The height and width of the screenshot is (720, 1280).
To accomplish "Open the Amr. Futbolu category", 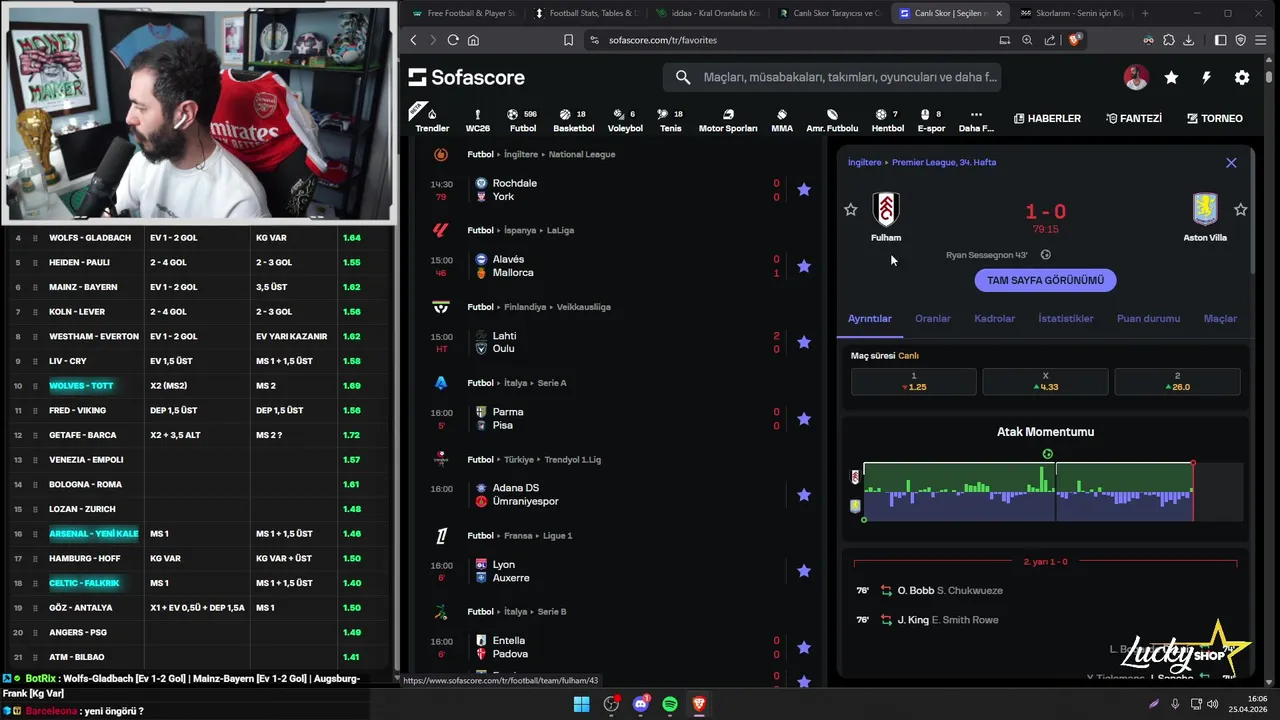I will pyautogui.click(x=832, y=119).
